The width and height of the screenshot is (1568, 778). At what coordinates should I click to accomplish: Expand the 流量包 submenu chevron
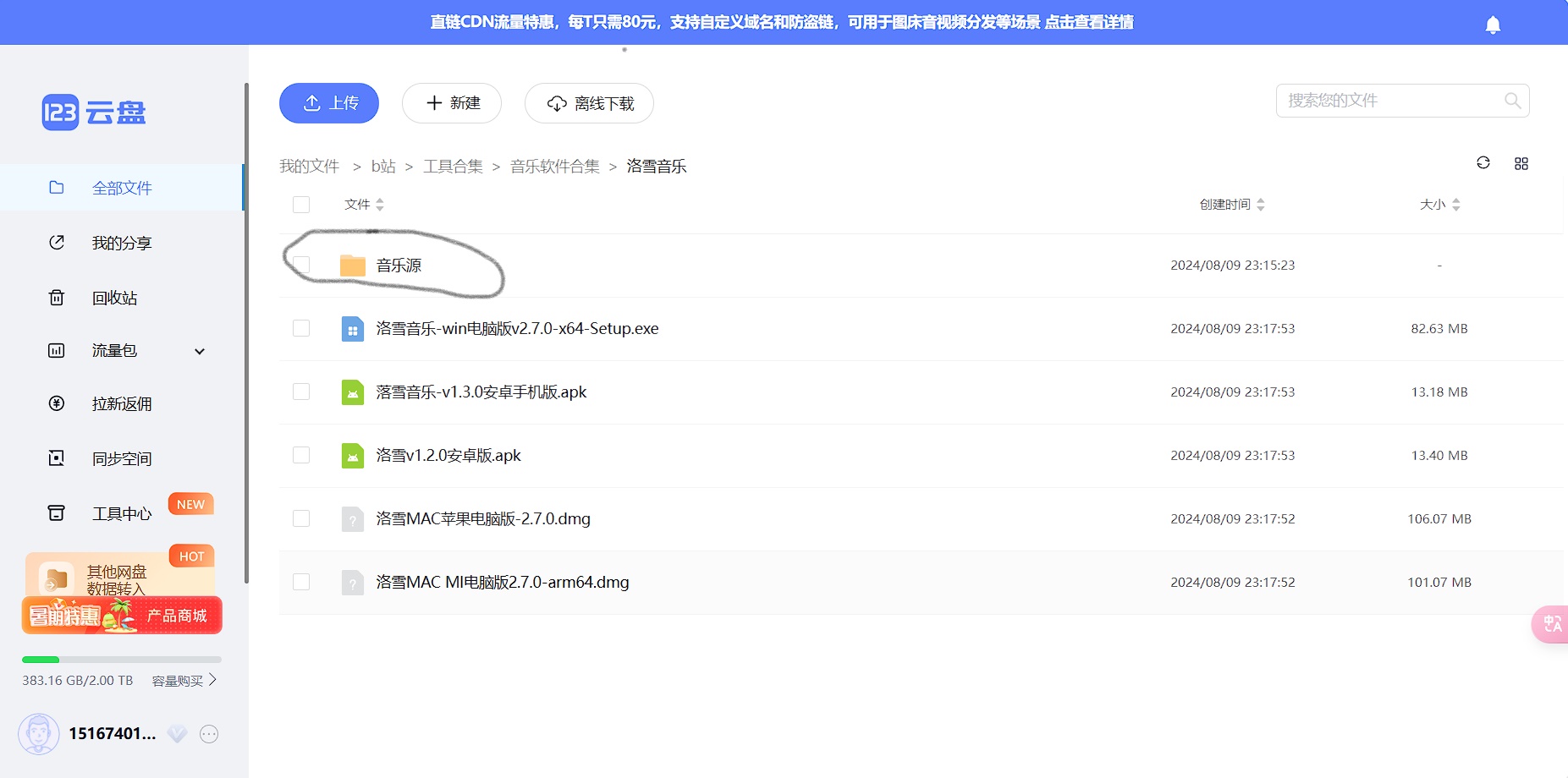point(200,352)
